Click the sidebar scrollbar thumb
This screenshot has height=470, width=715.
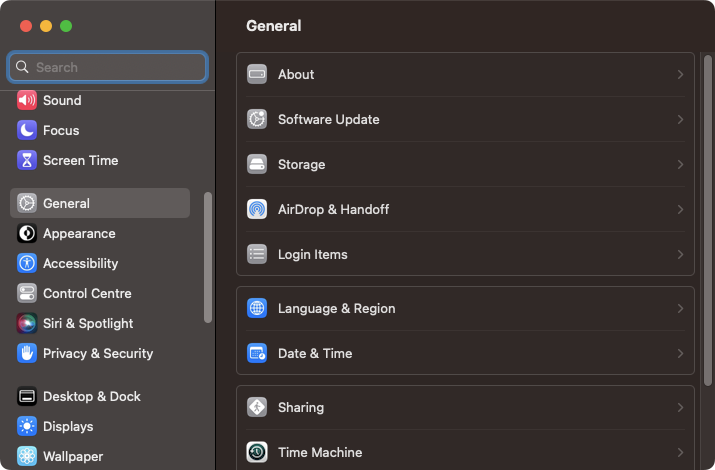click(x=208, y=258)
